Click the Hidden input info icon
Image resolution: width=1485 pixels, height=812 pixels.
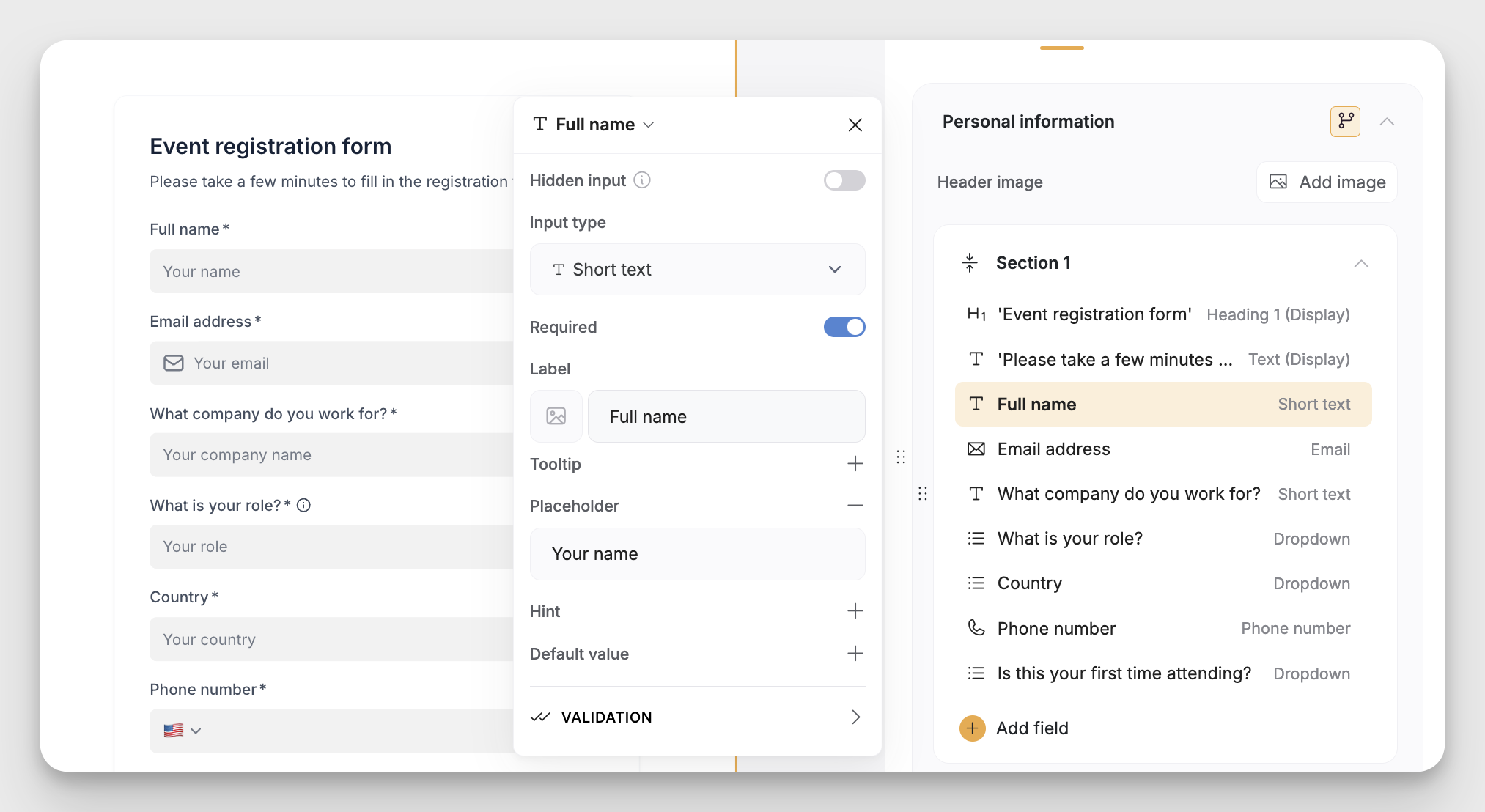click(642, 180)
